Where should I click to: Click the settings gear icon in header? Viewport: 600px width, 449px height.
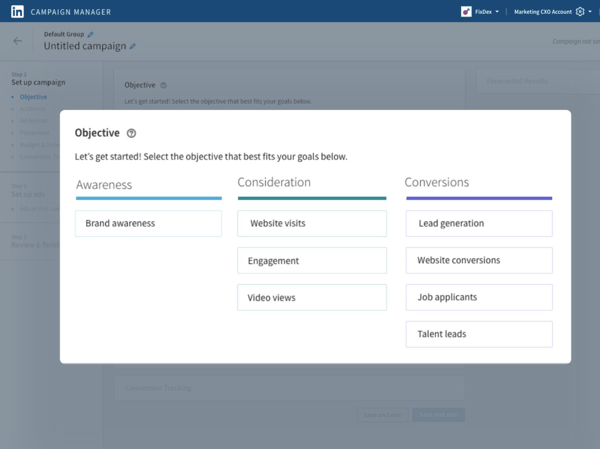(579, 12)
